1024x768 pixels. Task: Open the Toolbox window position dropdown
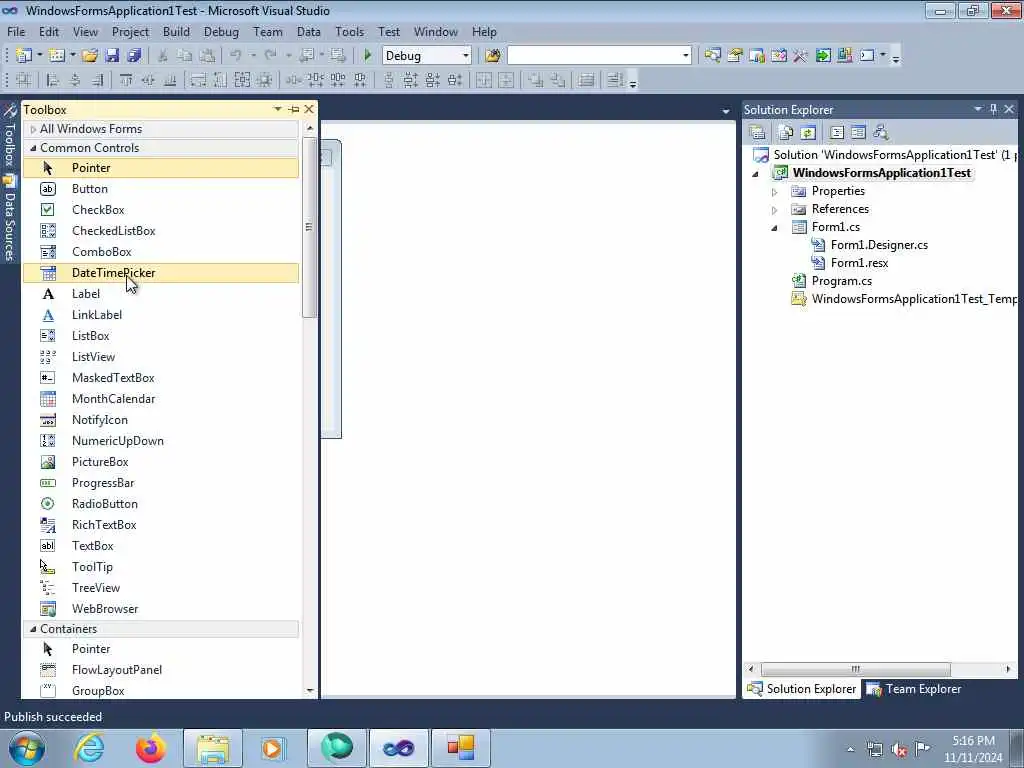point(278,109)
